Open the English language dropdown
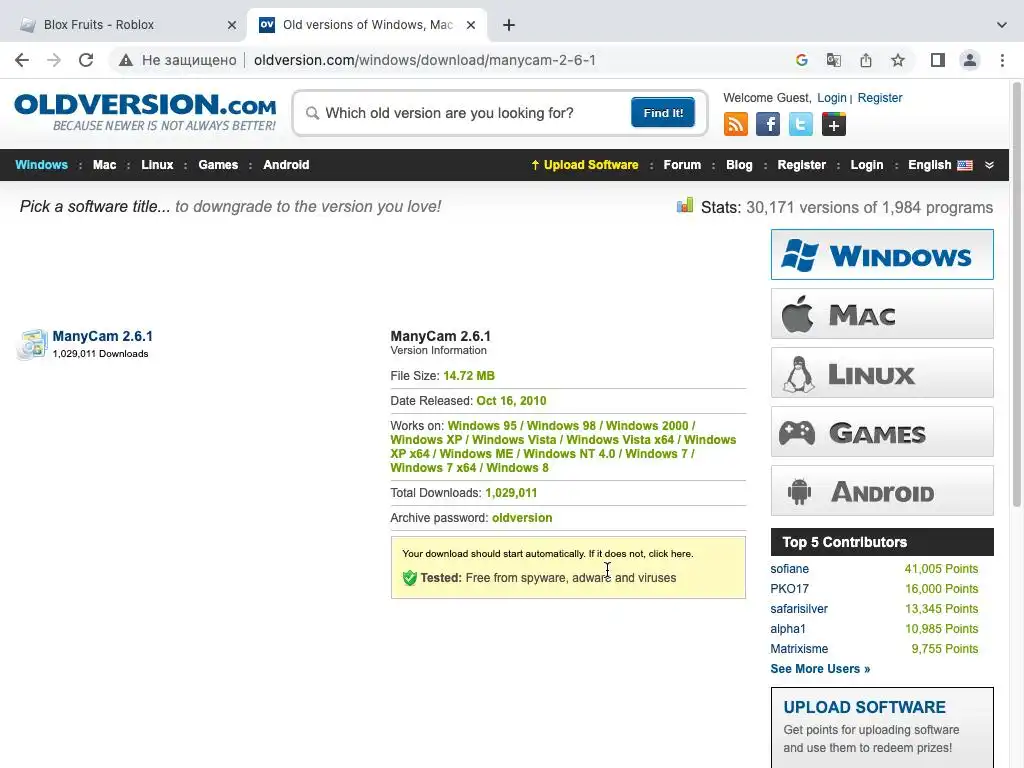The height and width of the screenshot is (768, 1024). pyautogui.click(x=940, y=165)
